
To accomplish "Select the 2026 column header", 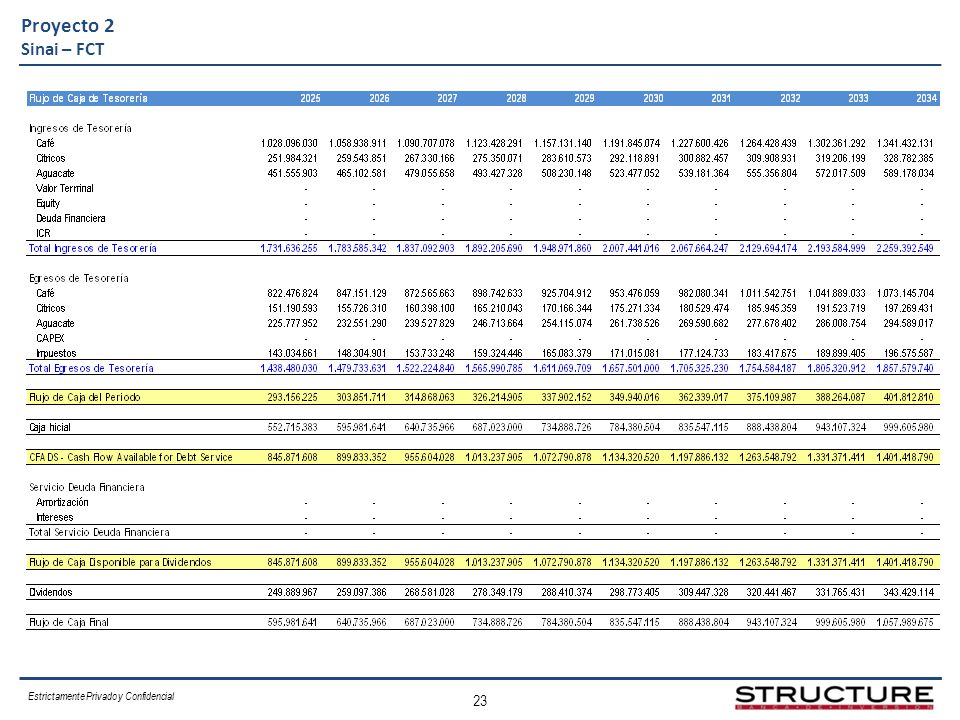I will 379,98.
